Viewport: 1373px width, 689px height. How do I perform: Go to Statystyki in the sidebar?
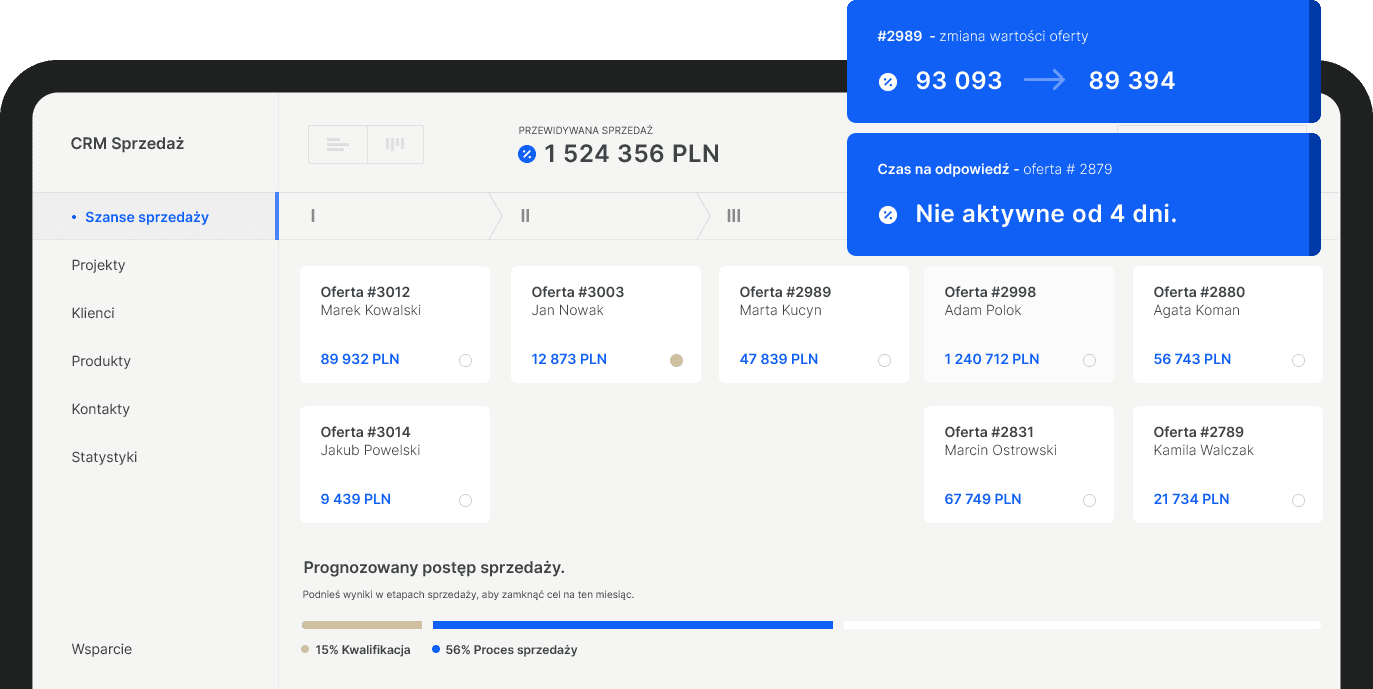104,457
